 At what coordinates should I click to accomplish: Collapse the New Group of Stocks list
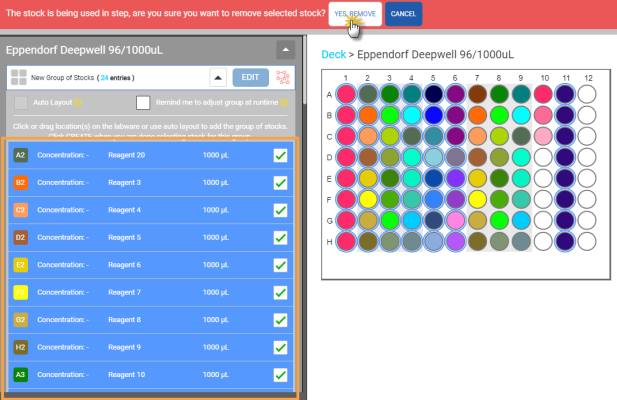217,77
